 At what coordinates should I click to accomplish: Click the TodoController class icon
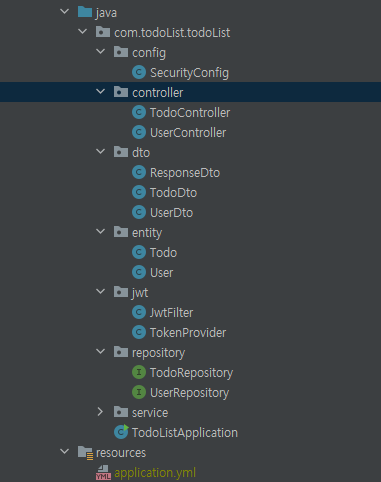coord(139,112)
